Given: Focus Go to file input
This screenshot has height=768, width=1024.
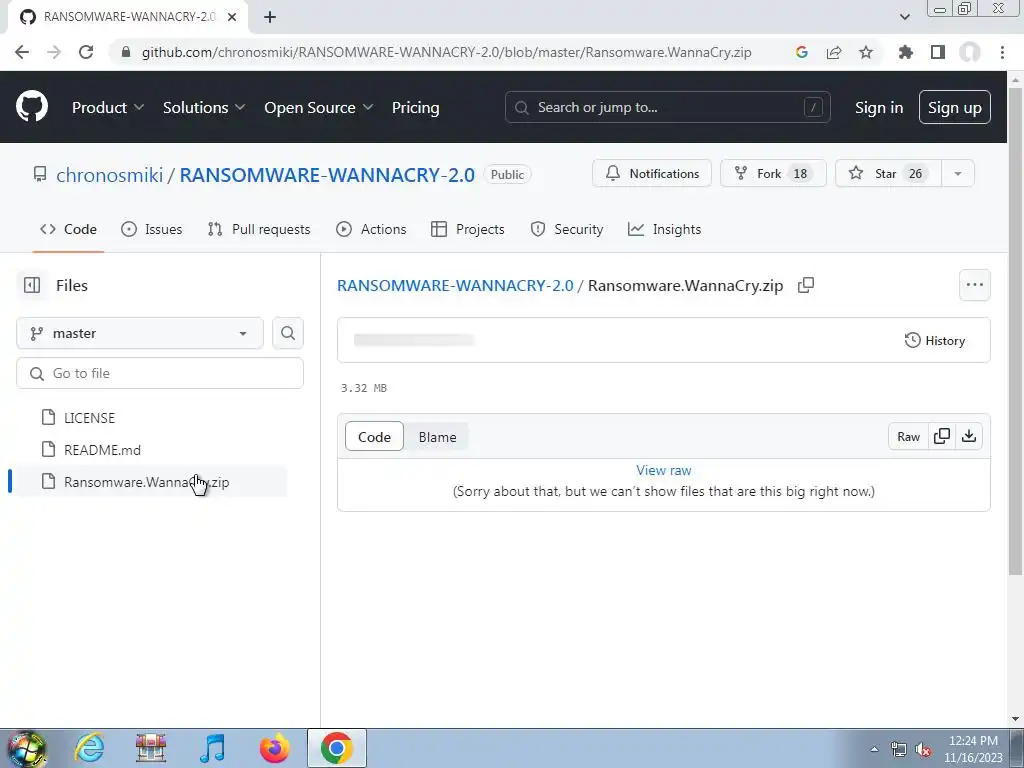Looking at the screenshot, I should [160, 373].
